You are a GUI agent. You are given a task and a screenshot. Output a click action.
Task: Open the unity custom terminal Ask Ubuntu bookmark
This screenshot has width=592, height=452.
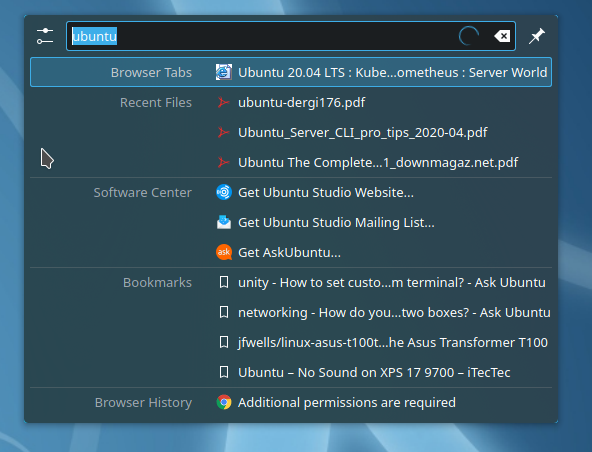tap(392, 282)
